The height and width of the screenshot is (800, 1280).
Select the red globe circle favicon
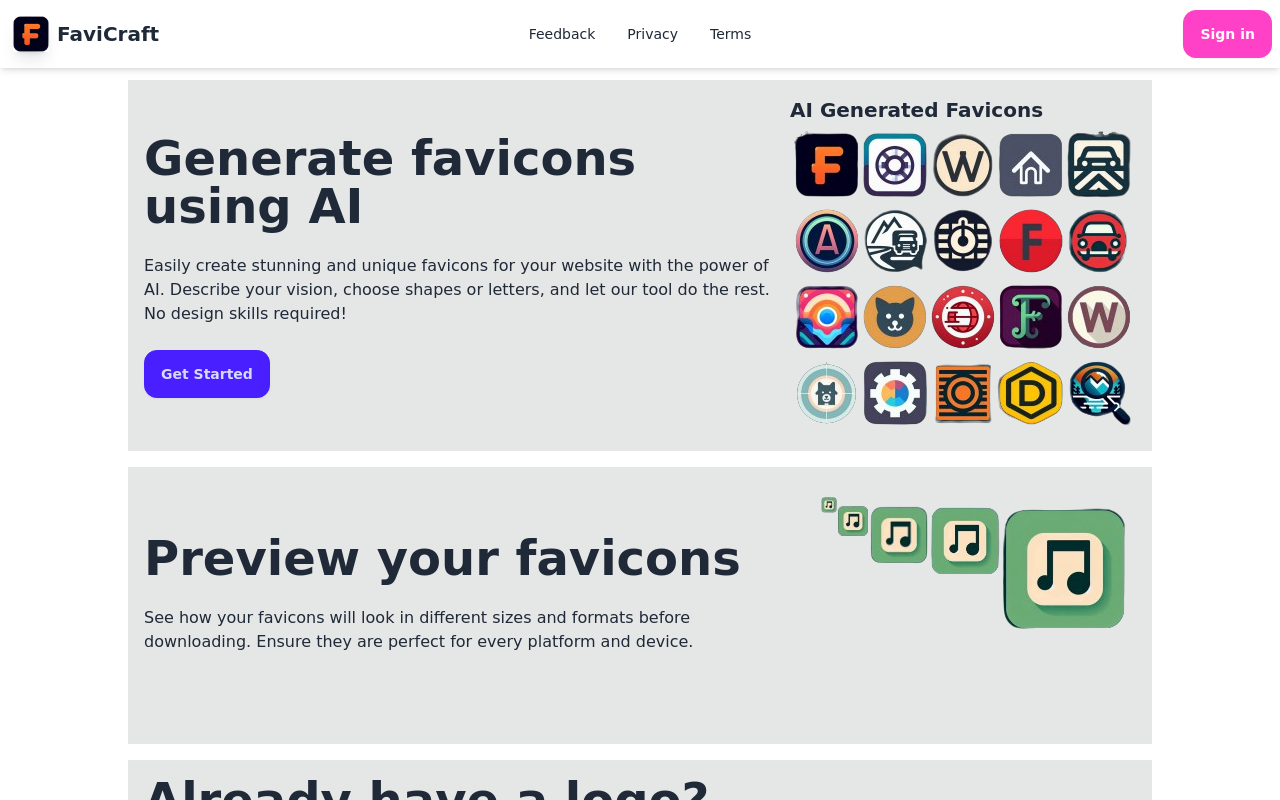(x=963, y=317)
